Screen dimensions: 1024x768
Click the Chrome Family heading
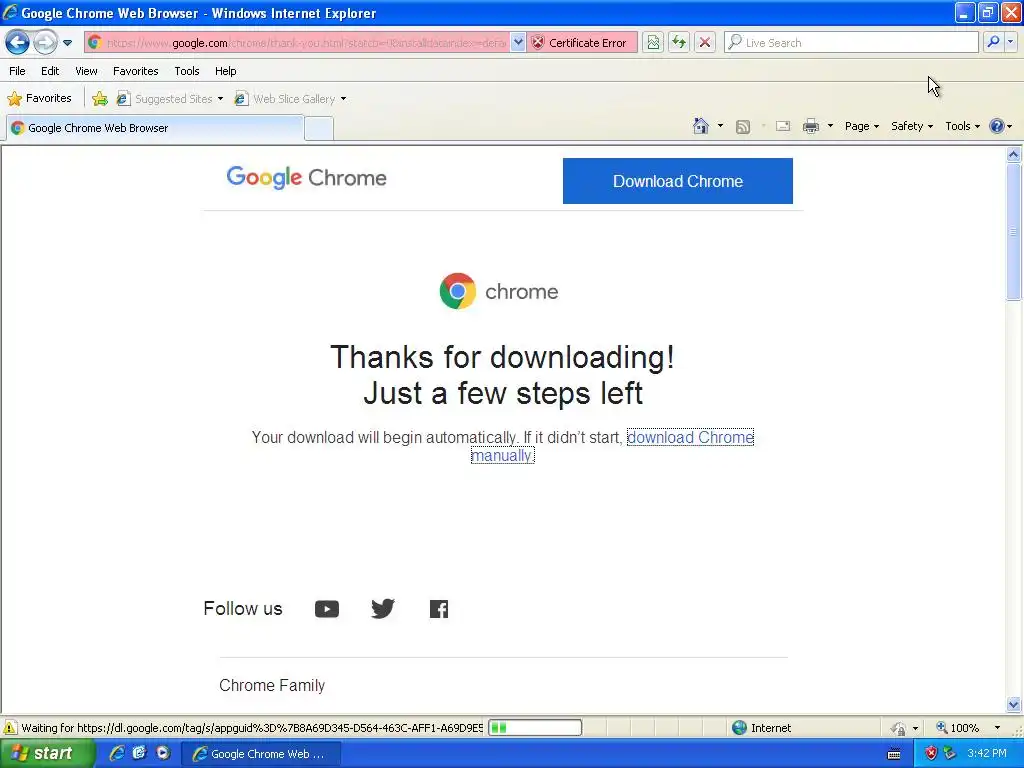click(272, 685)
